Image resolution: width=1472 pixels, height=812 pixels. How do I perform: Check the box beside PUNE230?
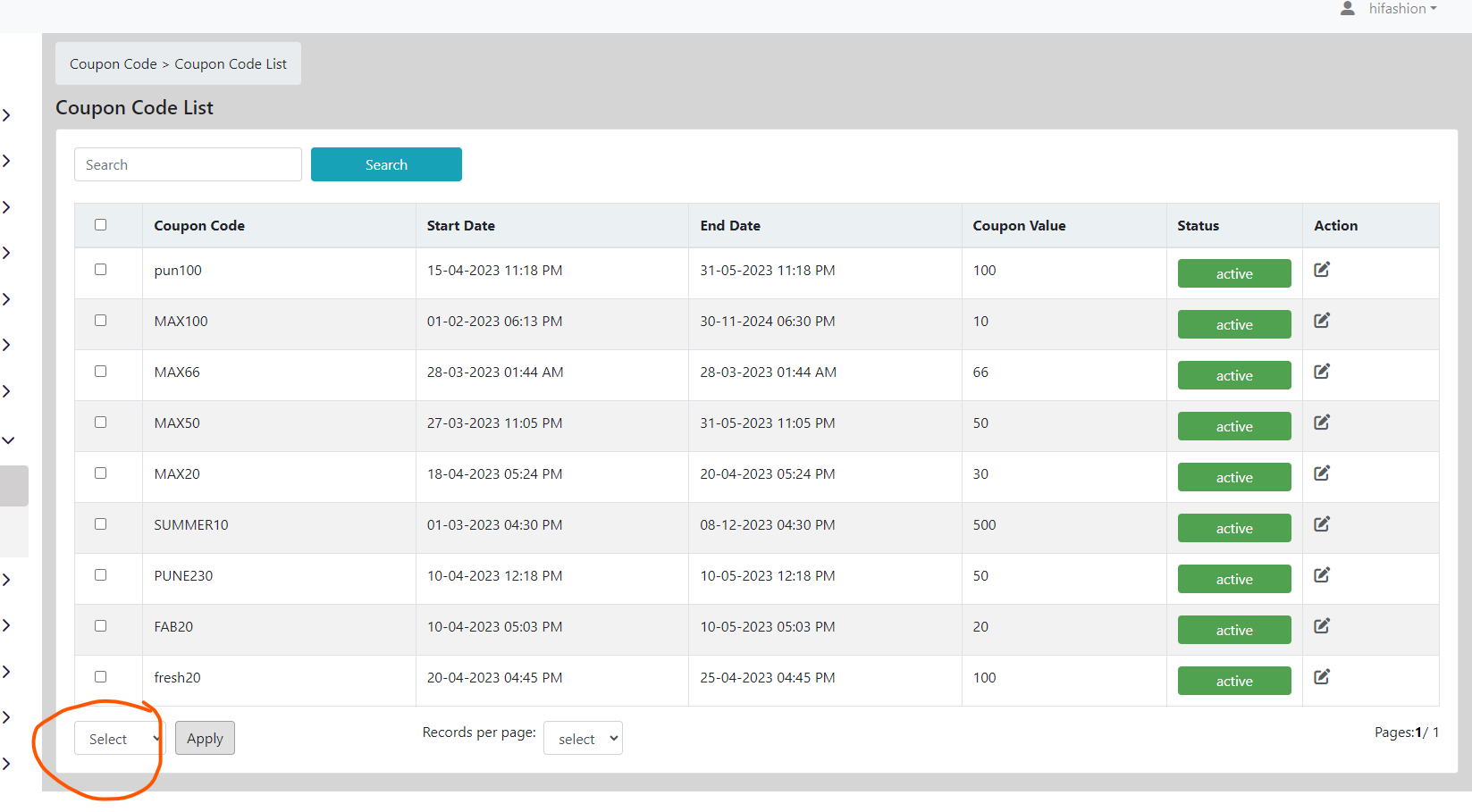pyautogui.click(x=100, y=574)
